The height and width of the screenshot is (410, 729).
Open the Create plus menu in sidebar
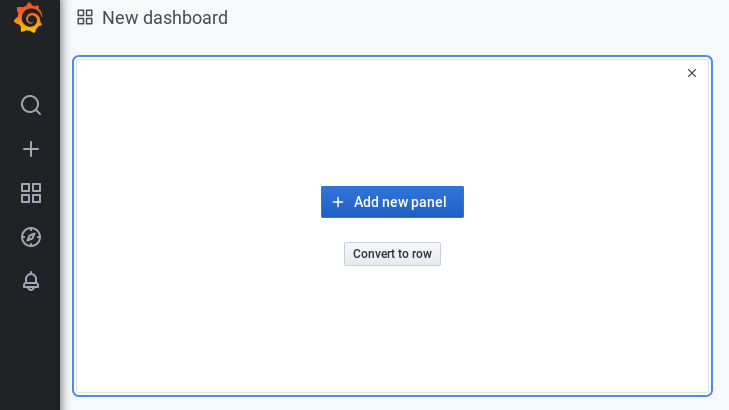click(31, 149)
